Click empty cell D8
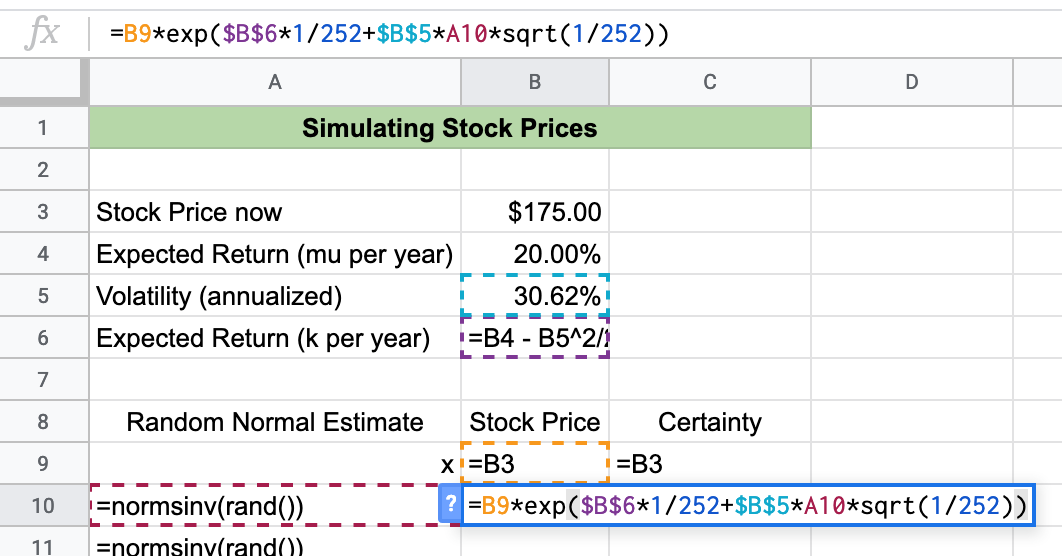Screen dimensions: 1062x556 click(x=912, y=421)
